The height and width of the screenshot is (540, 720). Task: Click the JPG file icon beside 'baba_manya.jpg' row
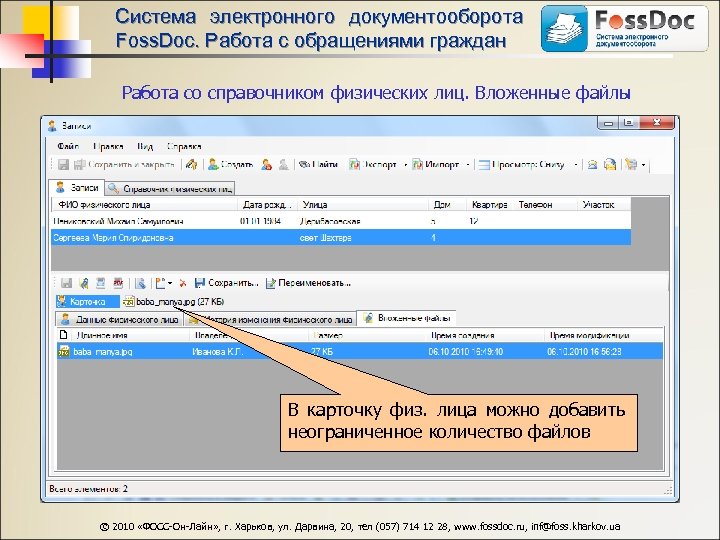[63, 351]
